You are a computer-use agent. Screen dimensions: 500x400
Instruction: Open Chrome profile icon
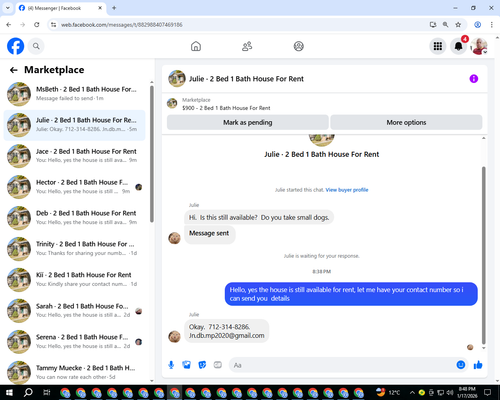click(477, 25)
